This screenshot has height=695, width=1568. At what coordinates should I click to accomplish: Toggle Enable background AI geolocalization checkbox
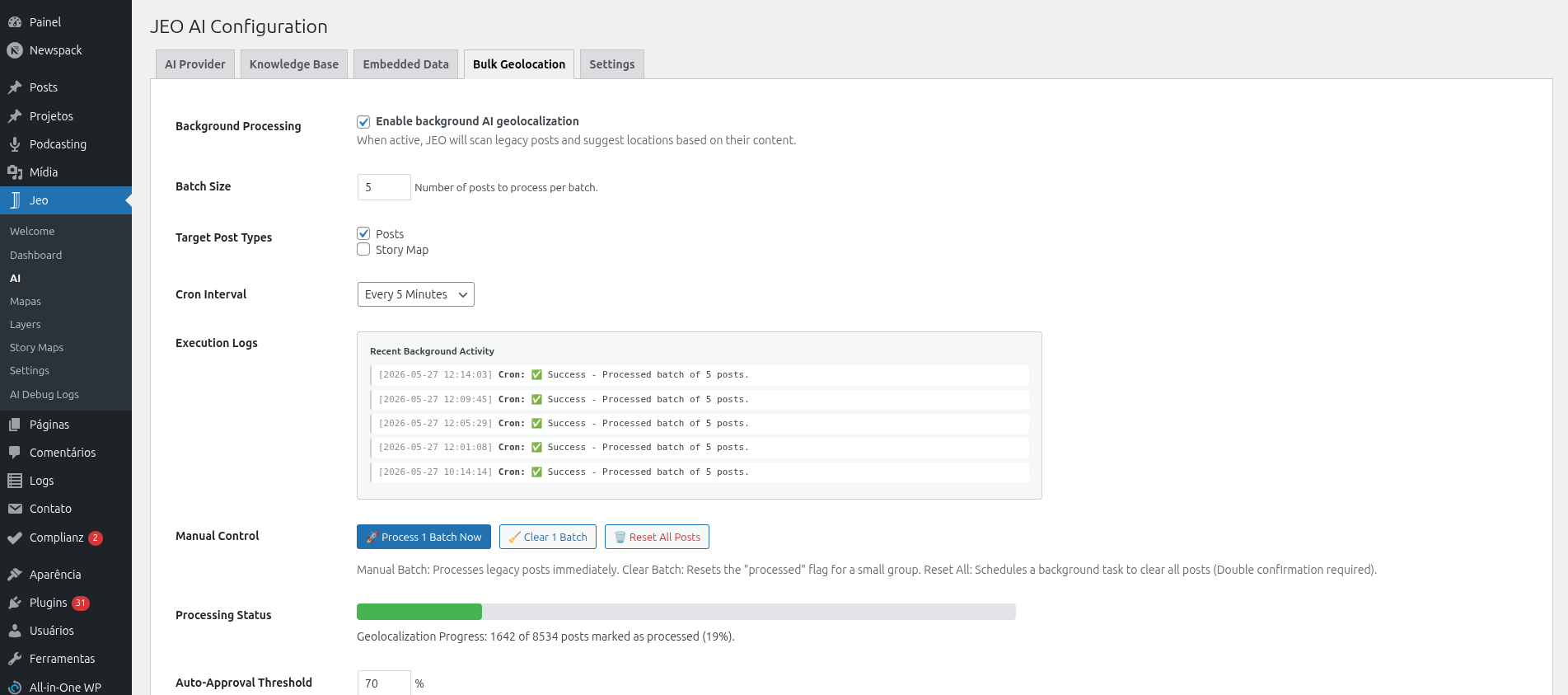[x=363, y=122]
